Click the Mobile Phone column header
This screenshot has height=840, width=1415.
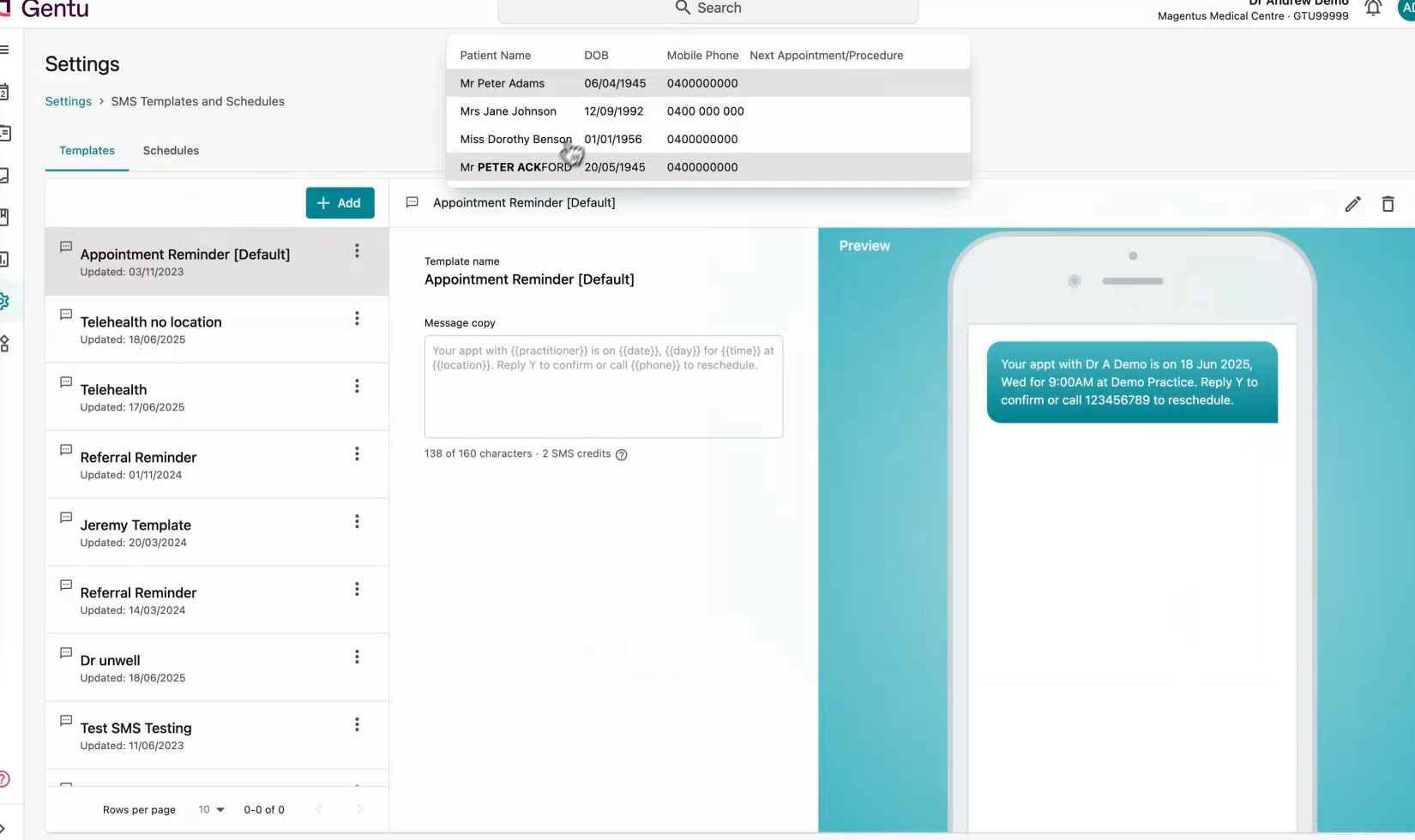coord(702,56)
